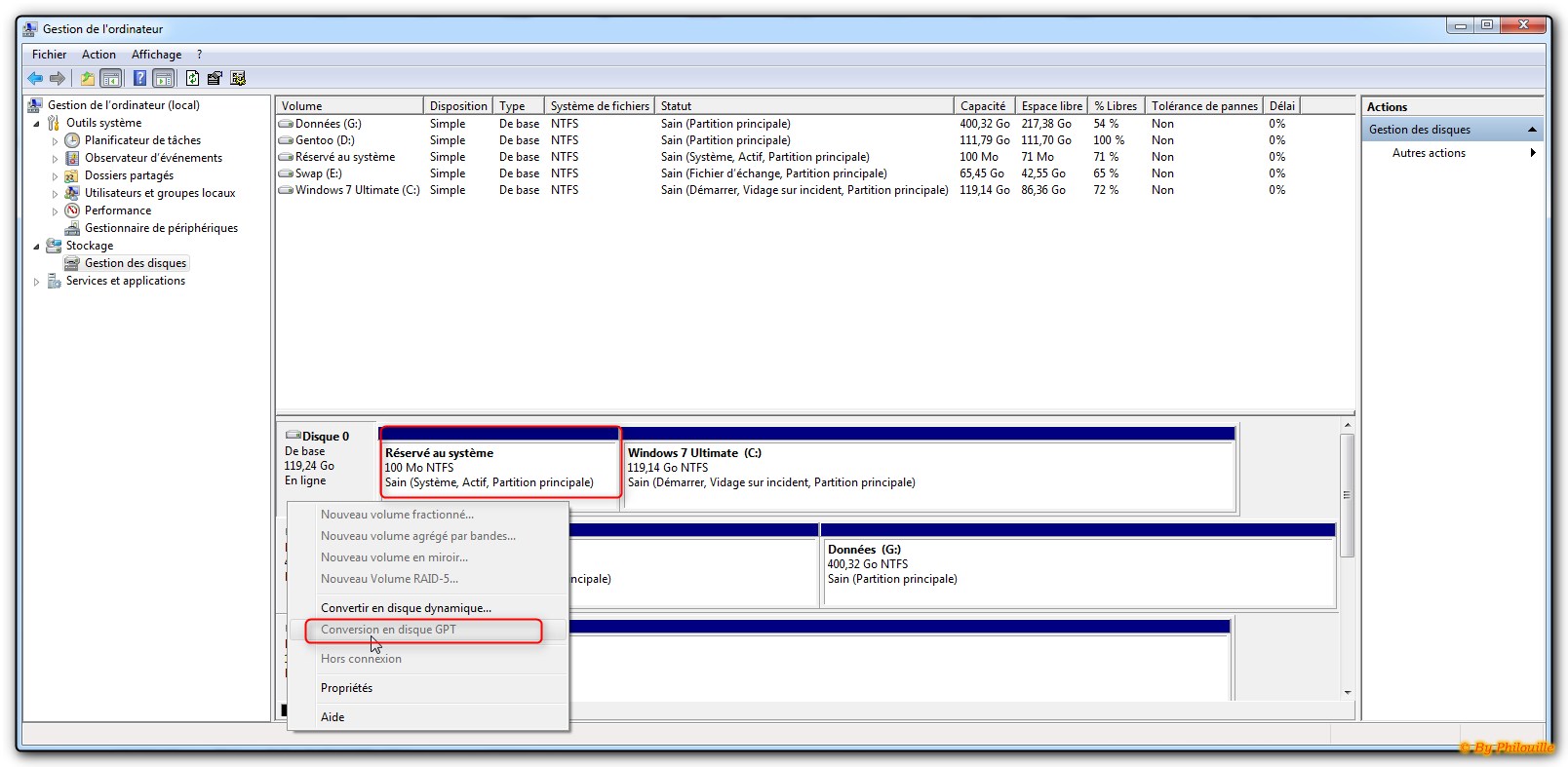Sort by the Capacité column header
Viewport: 1568px width, 767px height.
click(x=982, y=106)
